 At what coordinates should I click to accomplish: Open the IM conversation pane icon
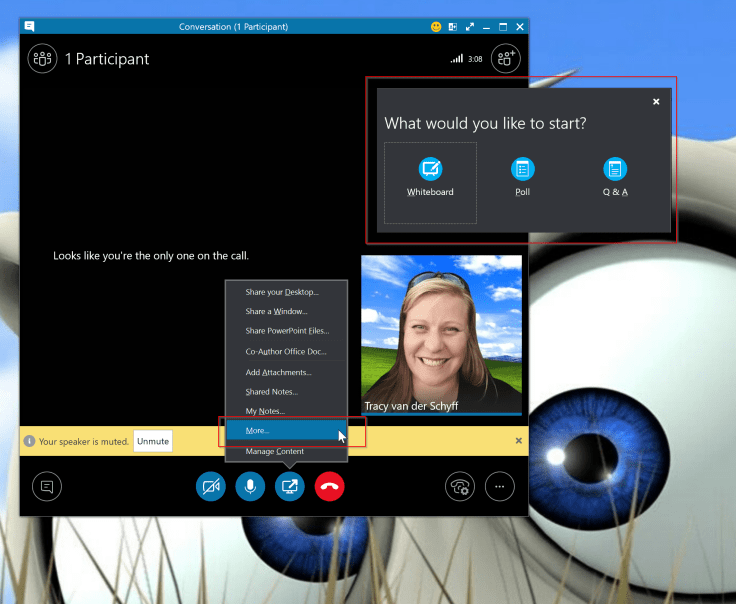46,487
